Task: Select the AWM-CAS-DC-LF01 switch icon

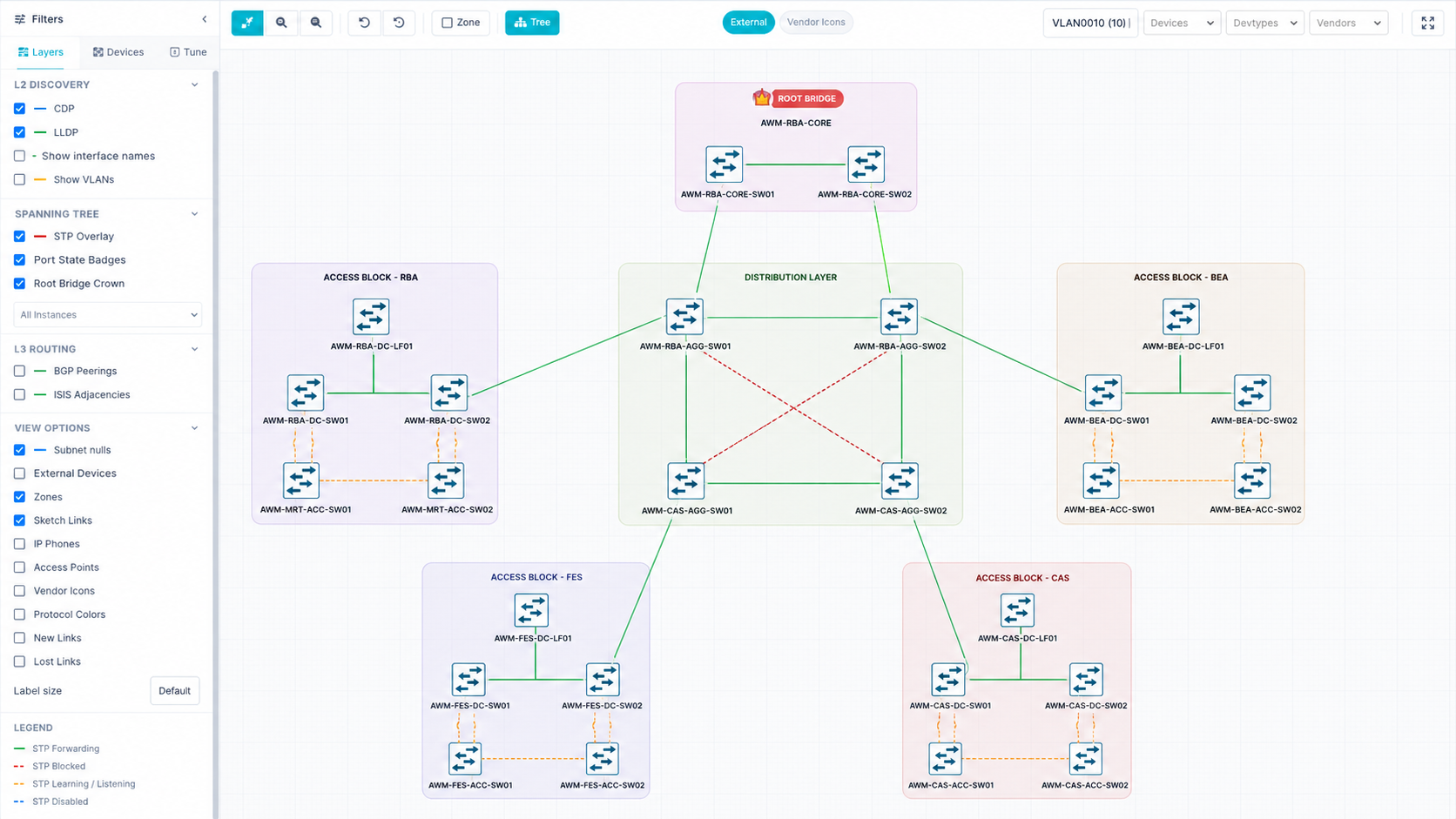Action: click(x=1017, y=610)
